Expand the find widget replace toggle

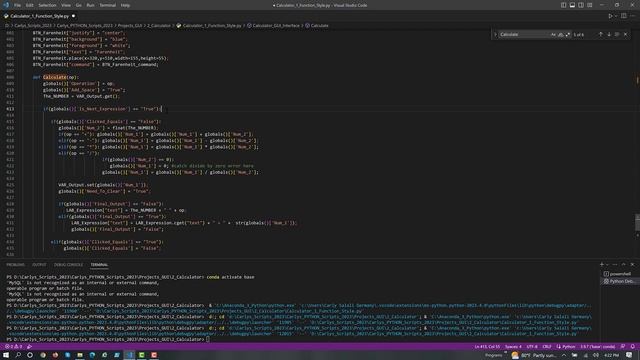(496, 35)
